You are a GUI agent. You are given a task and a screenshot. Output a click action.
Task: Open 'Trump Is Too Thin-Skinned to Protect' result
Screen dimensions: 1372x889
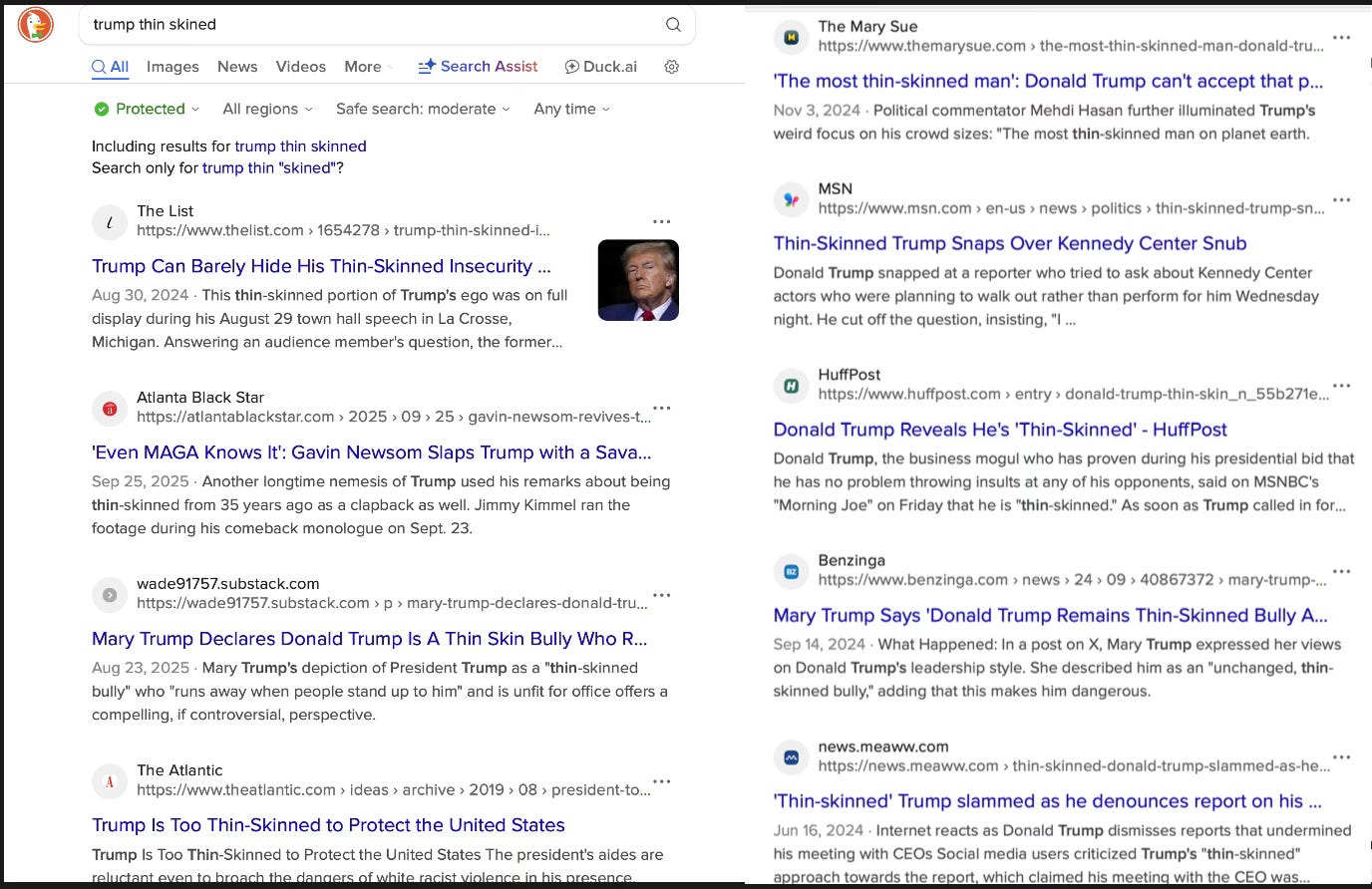click(x=328, y=825)
